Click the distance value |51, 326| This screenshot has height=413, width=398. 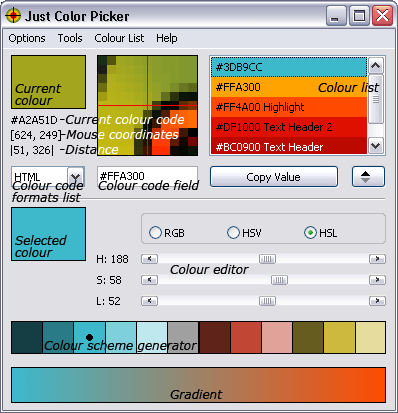(32, 150)
